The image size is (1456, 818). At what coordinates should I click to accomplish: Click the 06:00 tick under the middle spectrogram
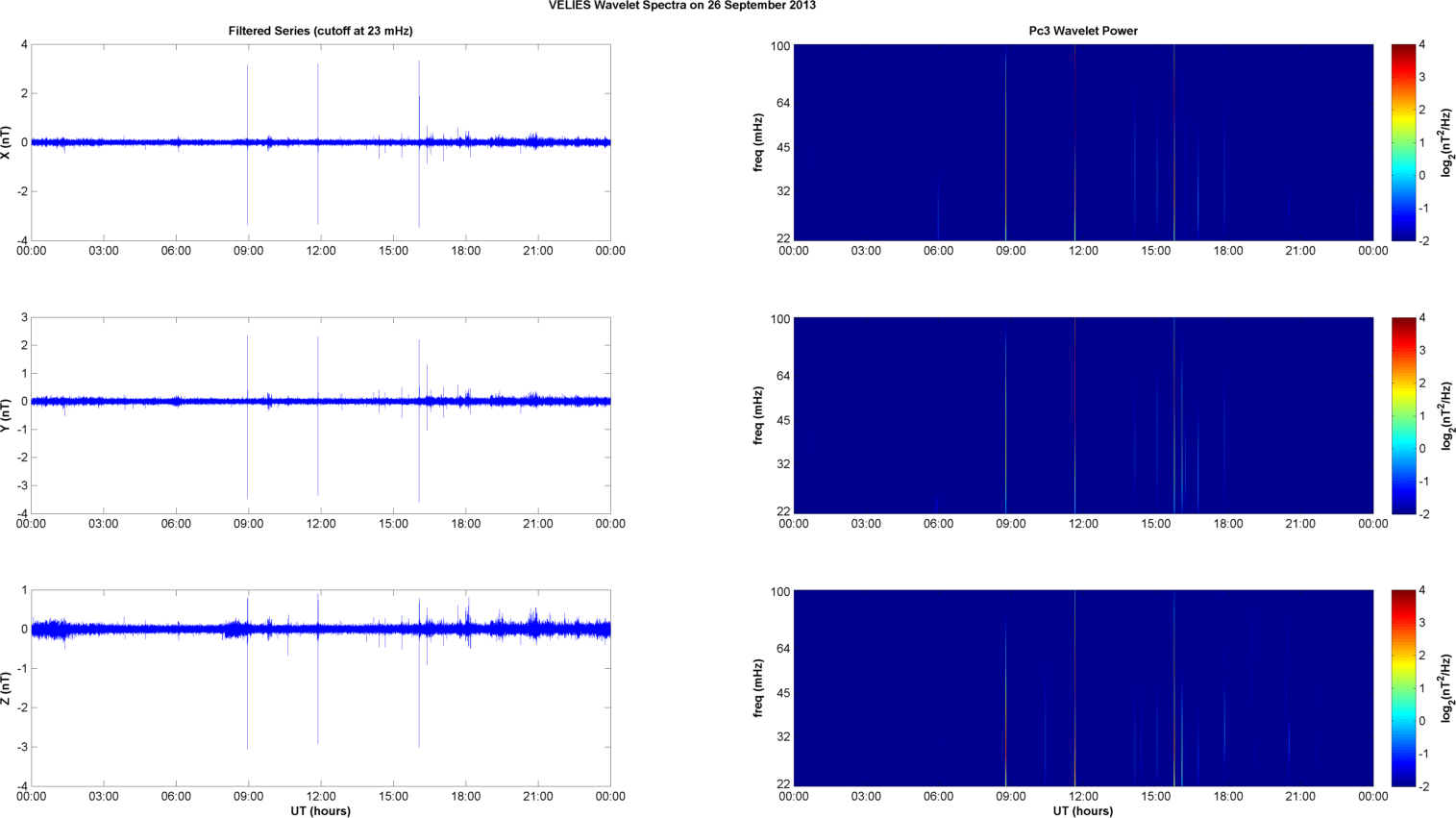pyautogui.click(x=939, y=524)
